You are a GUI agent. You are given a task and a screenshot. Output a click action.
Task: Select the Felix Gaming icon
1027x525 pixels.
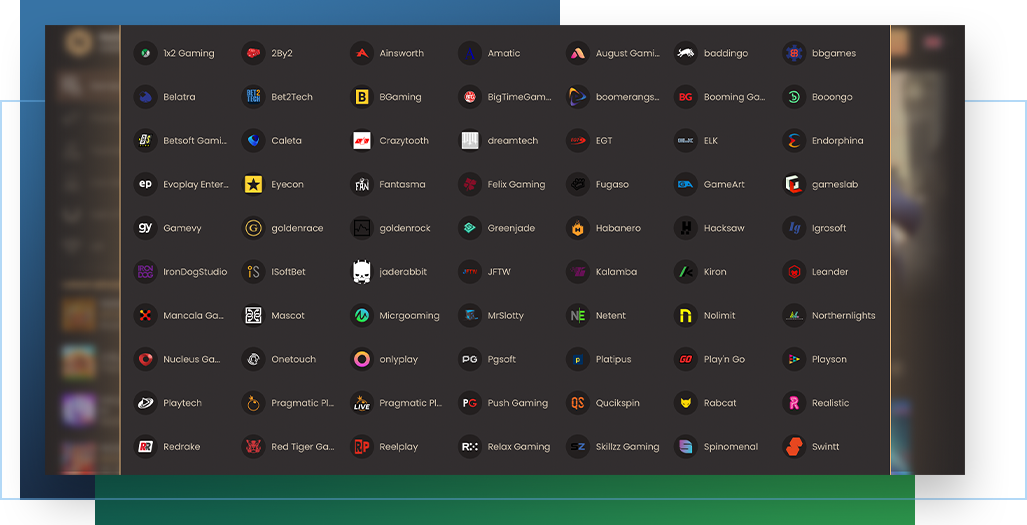(470, 185)
